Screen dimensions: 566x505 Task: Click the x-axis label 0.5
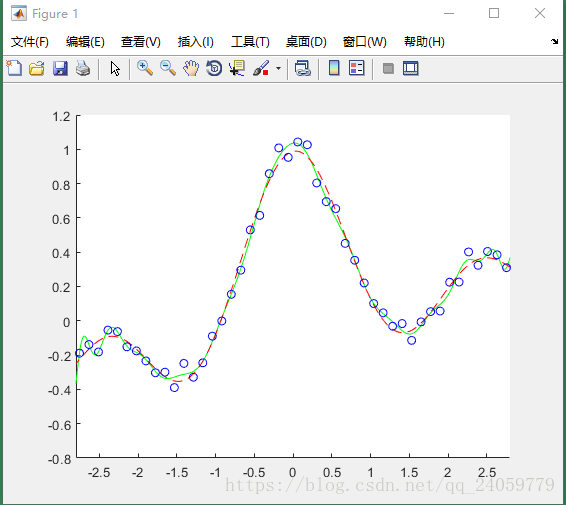[x=332, y=473]
